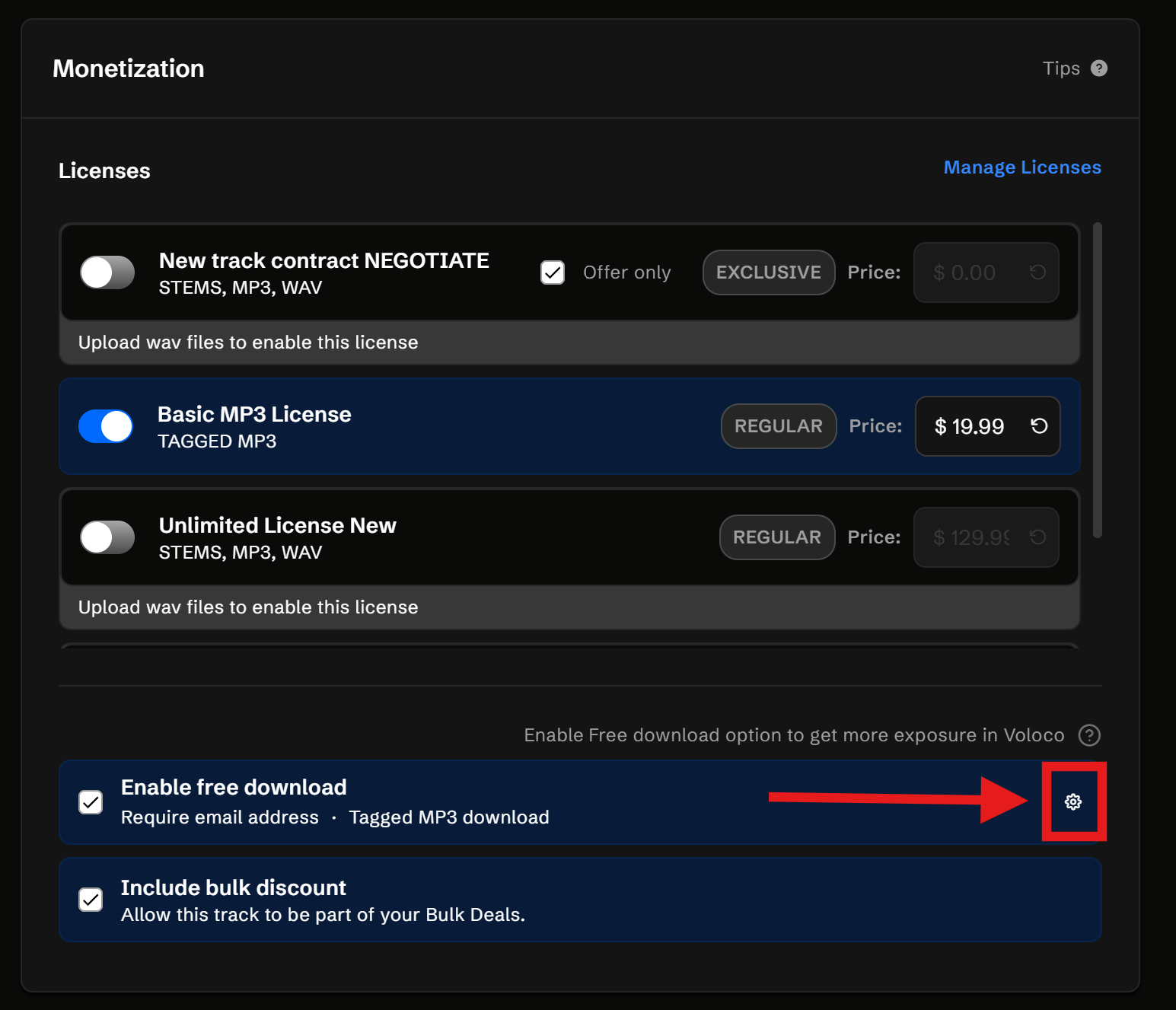Image resolution: width=1176 pixels, height=1010 pixels.
Task: Enable the New track contract NEGOTIATE toggle
Action: coord(107,272)
